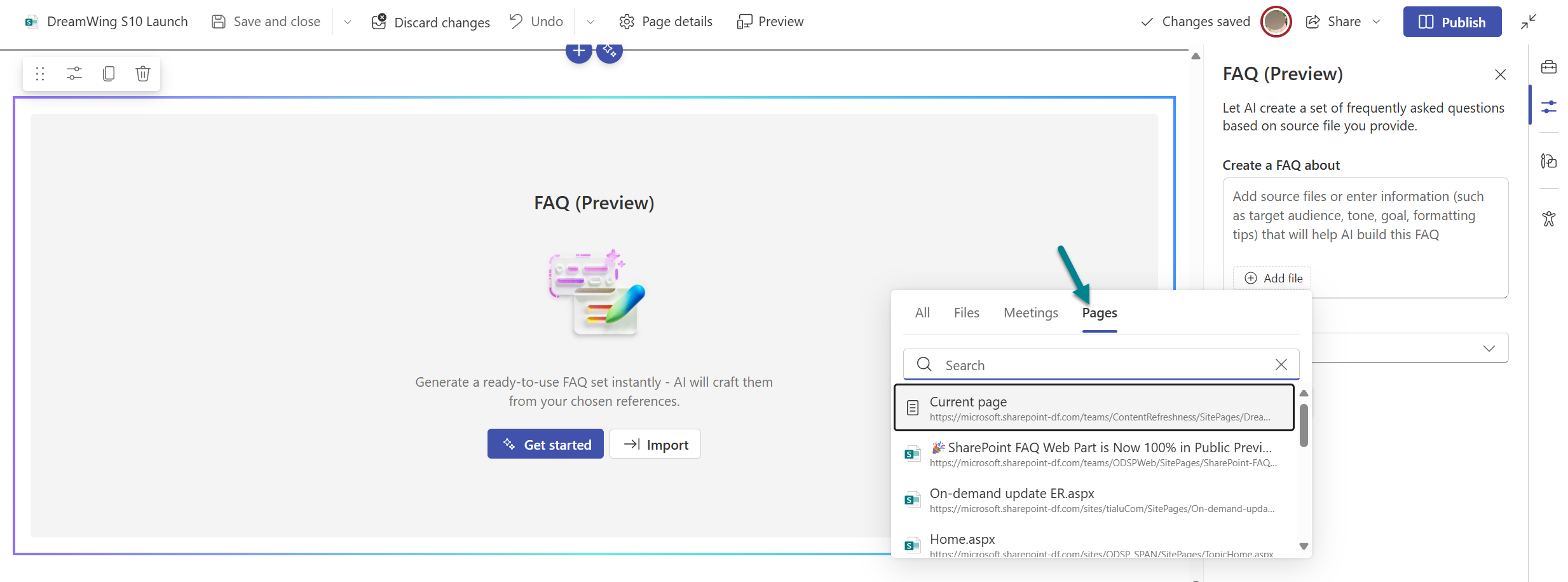Switch to the Files tab
Screen dimensions: 1568x582
click(966, 313)
